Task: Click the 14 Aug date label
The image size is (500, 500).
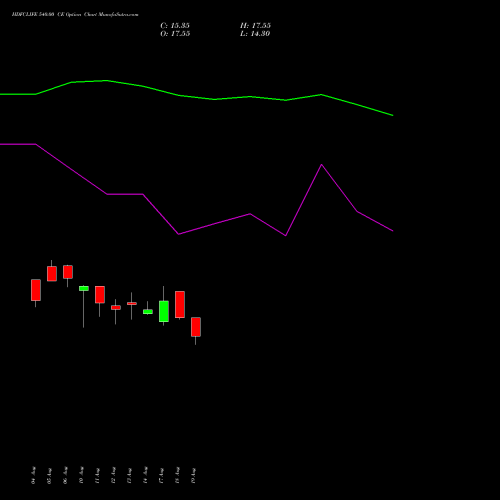Action: click(x=145, y=475)
